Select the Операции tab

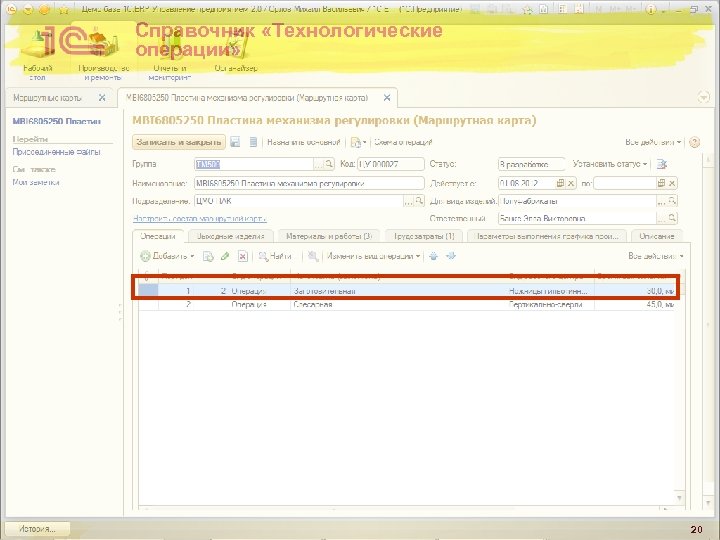158,236
